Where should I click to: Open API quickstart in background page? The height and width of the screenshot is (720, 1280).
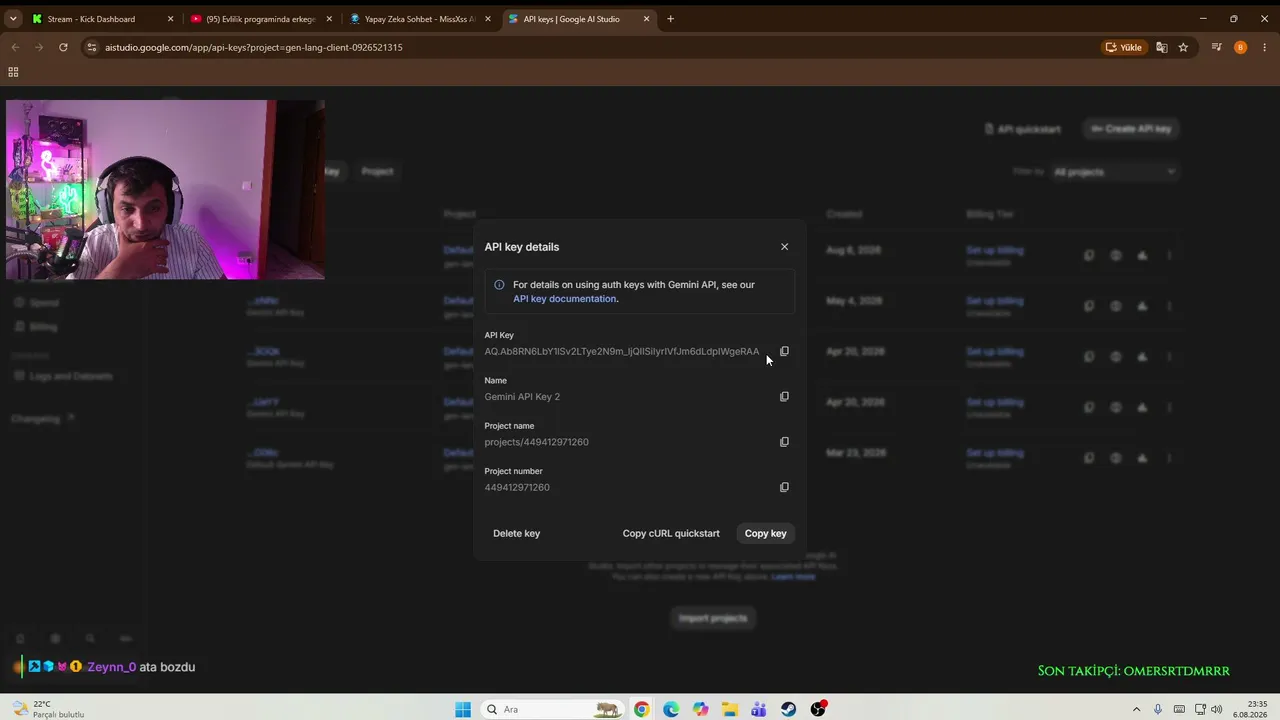pyautogui.click(x=1022, y=129)
